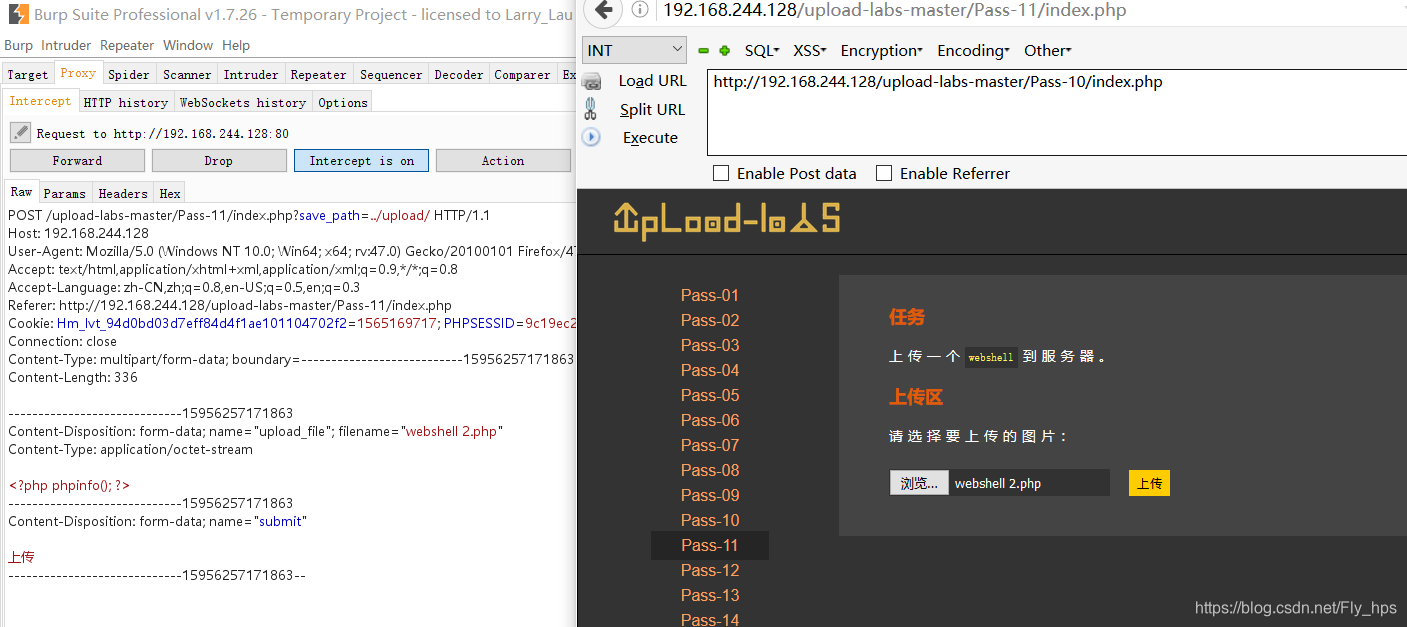Image resolution: width=1407 pixels, height=627 pixels.
Task: Switch to the Intruder tab
Action: tap(251, 74)
